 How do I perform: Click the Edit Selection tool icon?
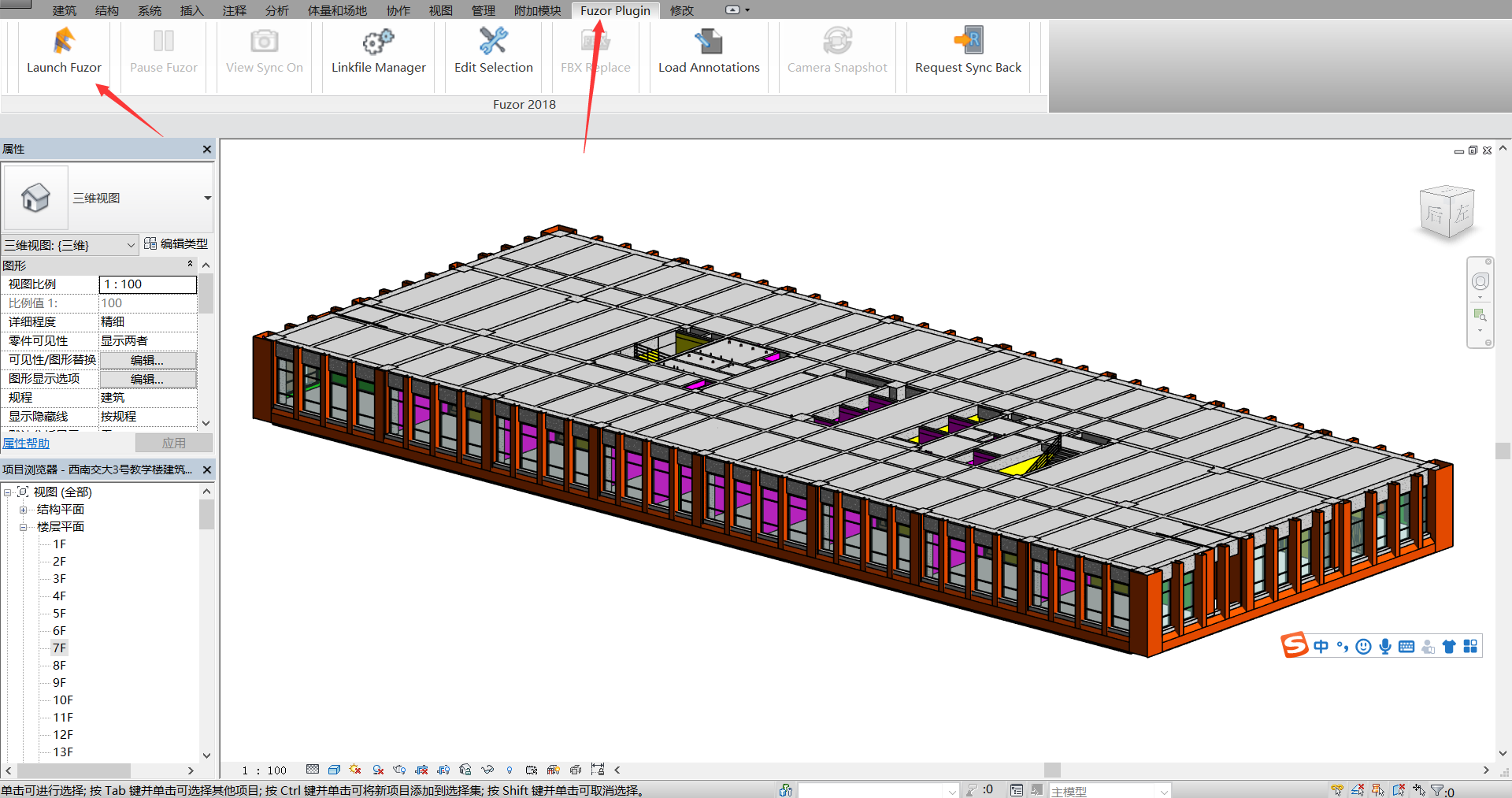tap(493, 41)
